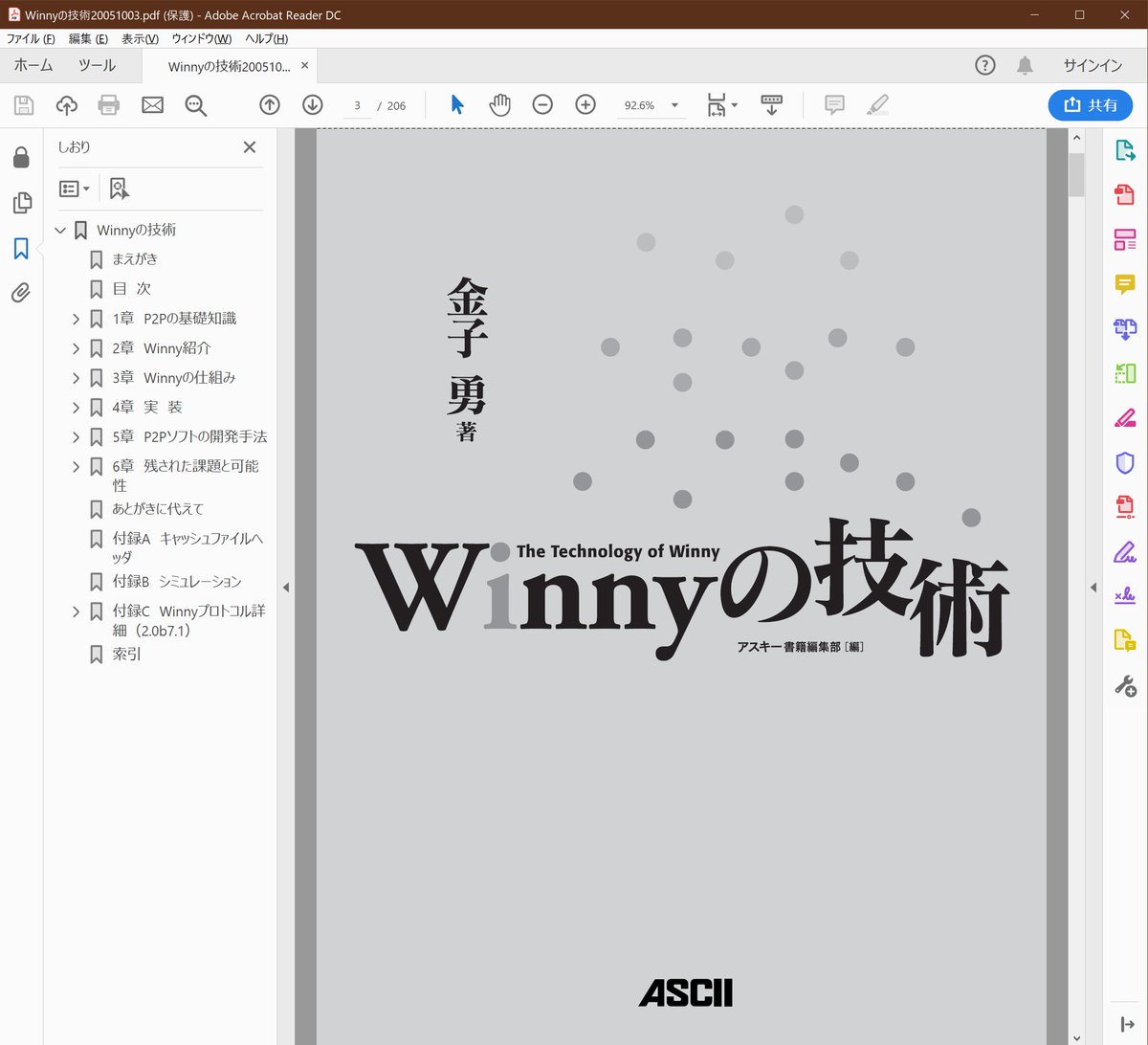Switch to the ホーム tab
Image resolution: width=1148 pixels, height=1045 pixels.
(33, 65)
